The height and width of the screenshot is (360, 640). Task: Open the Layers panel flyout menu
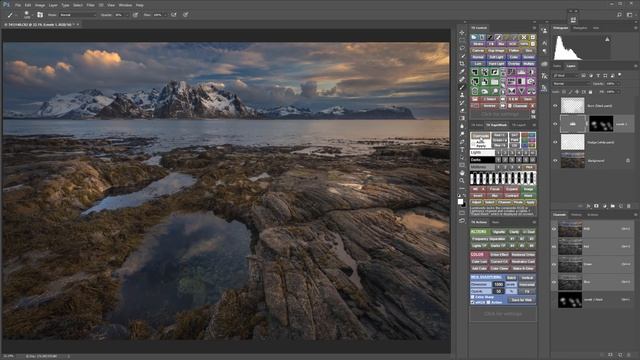pyautogui.click(x=636, y=66)
